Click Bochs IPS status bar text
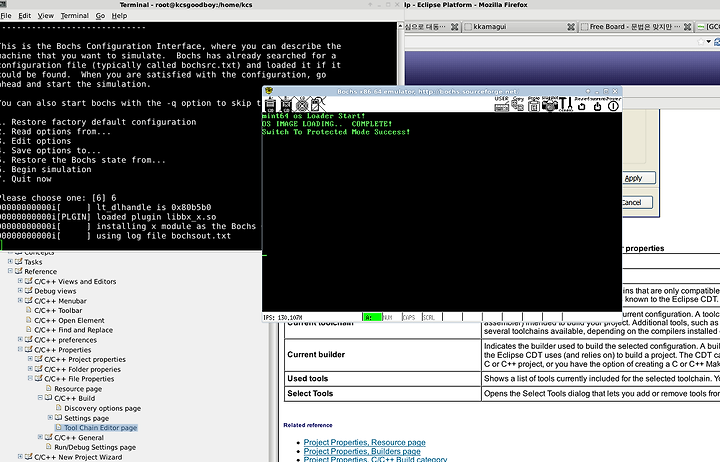This screenshot has width=720, height=462. tap(283, 317)
